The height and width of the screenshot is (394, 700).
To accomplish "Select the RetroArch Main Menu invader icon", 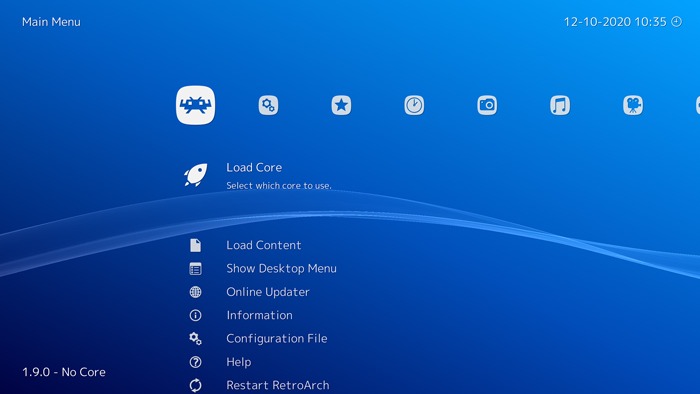I will click(195, 105).
